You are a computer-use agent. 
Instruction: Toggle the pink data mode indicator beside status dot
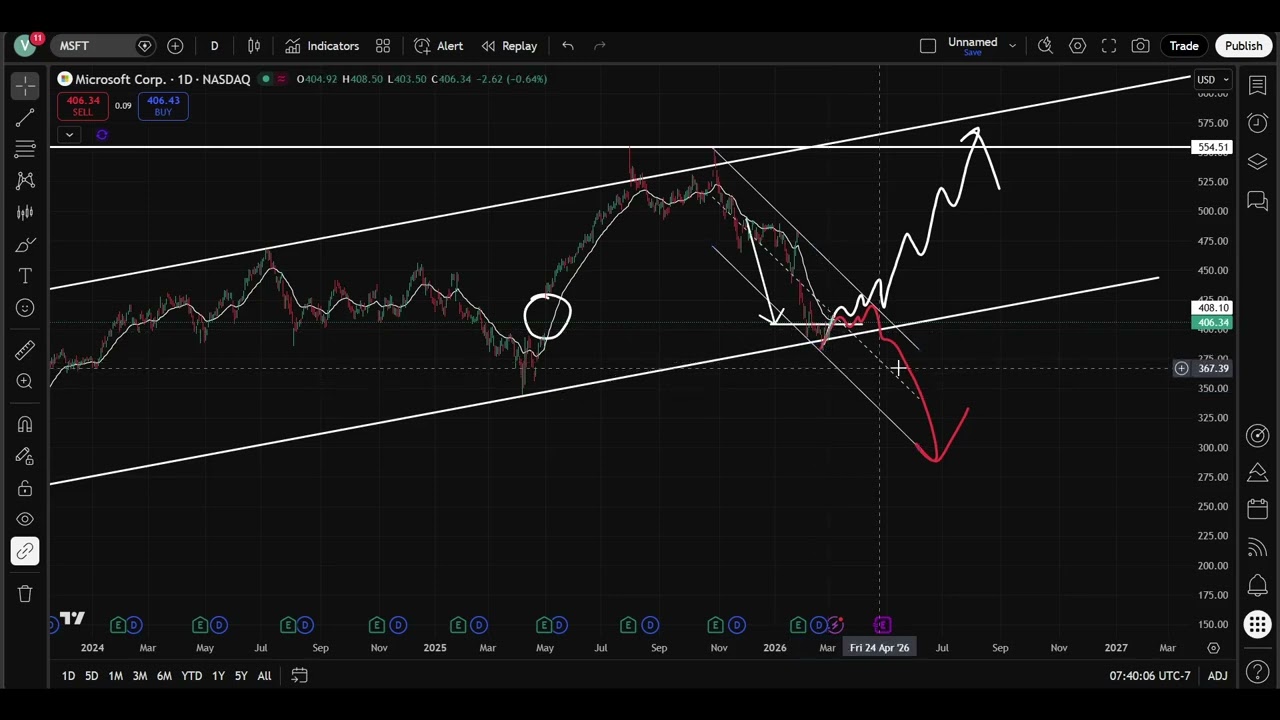point(281,79)
